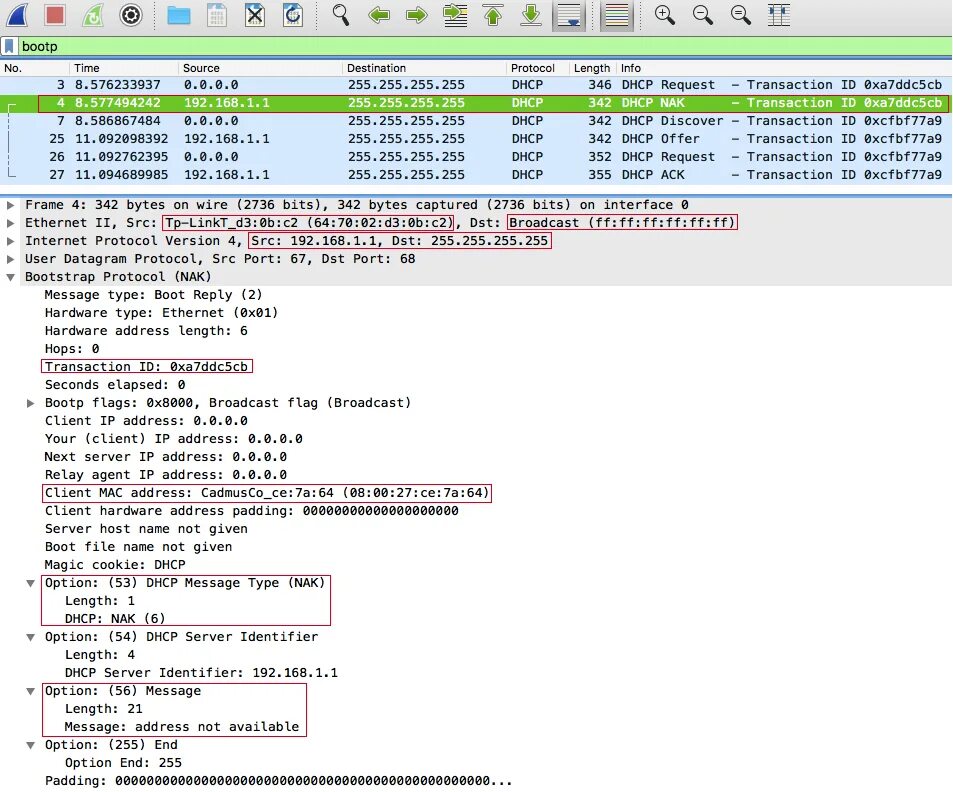The image size is (953, 792).
Task: Open a capture file with the folder icon
Action: [179, 15]
